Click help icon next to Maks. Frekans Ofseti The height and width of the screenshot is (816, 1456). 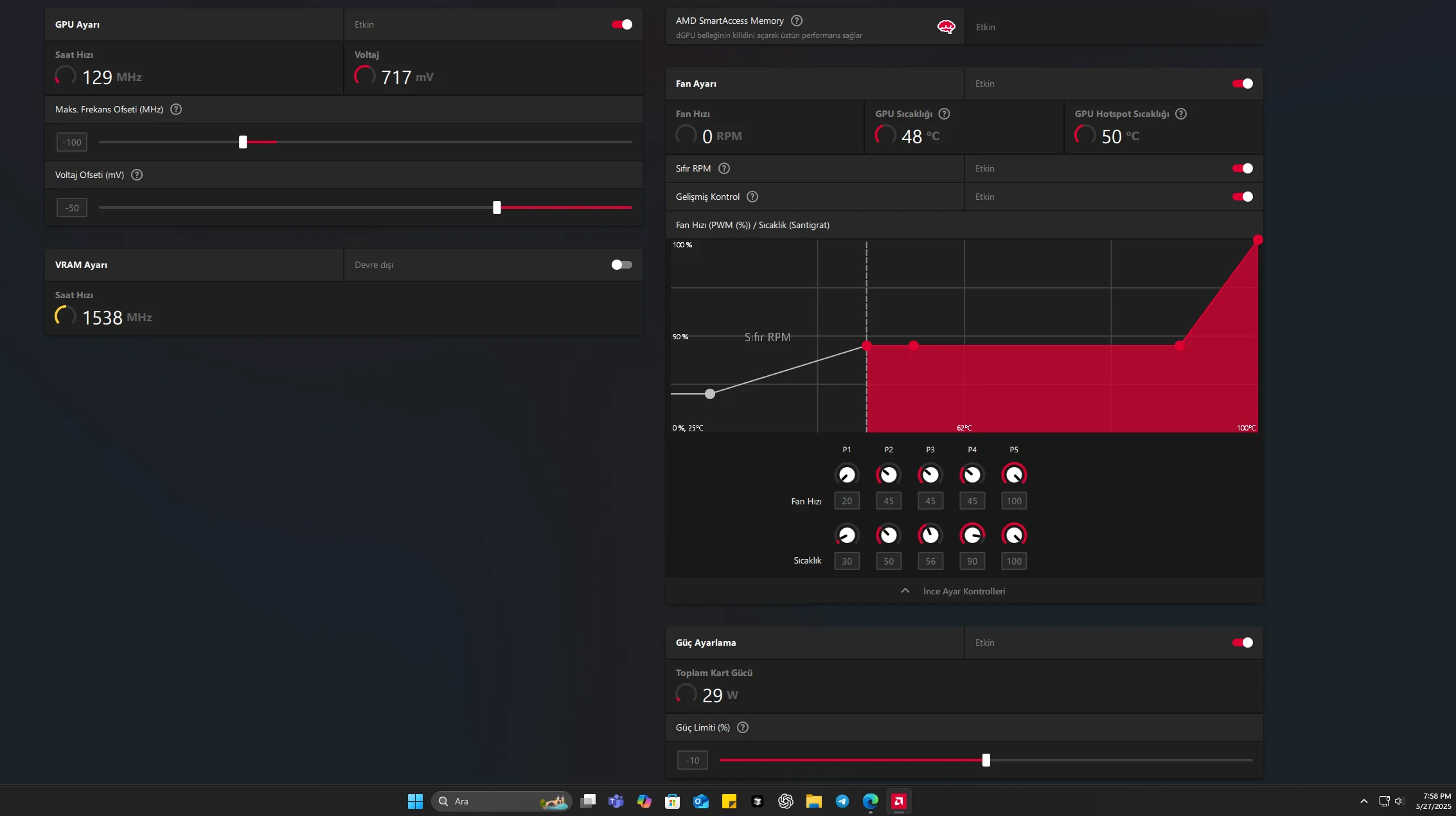point(176,109)
